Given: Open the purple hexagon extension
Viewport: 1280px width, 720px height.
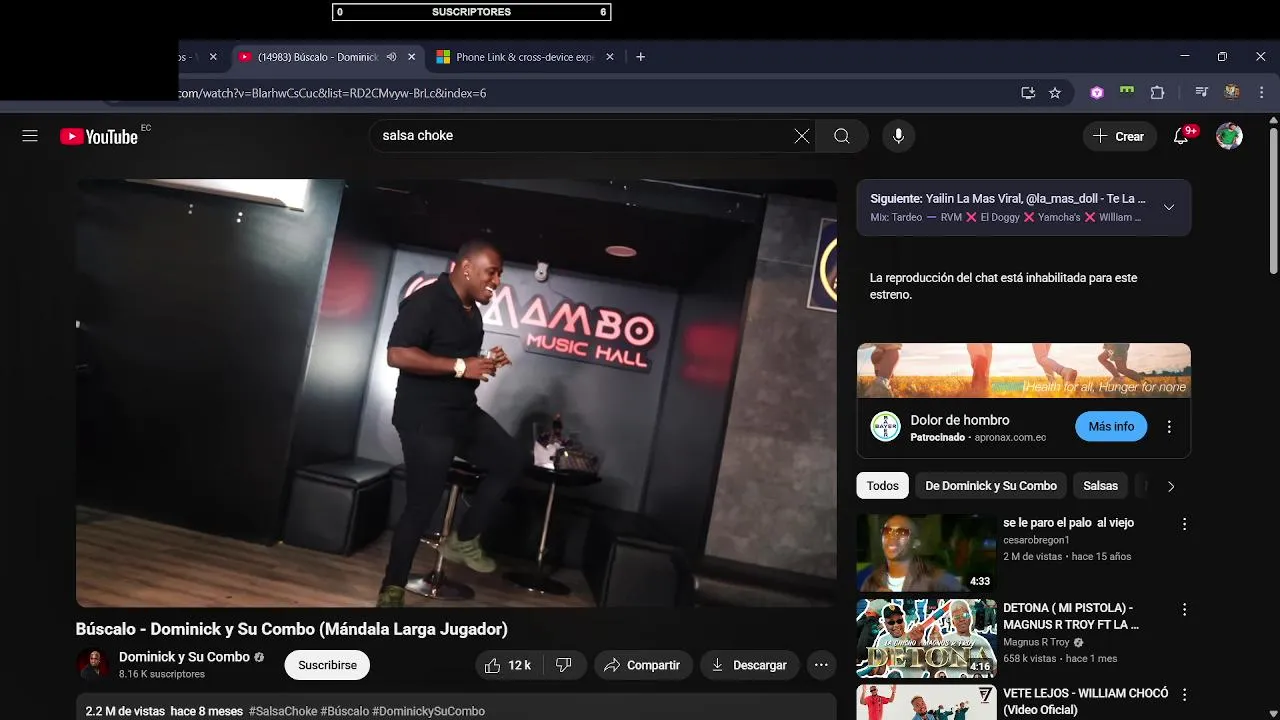Looking at the screenshot, I should pyautogui.click(x=1097, y=93).
